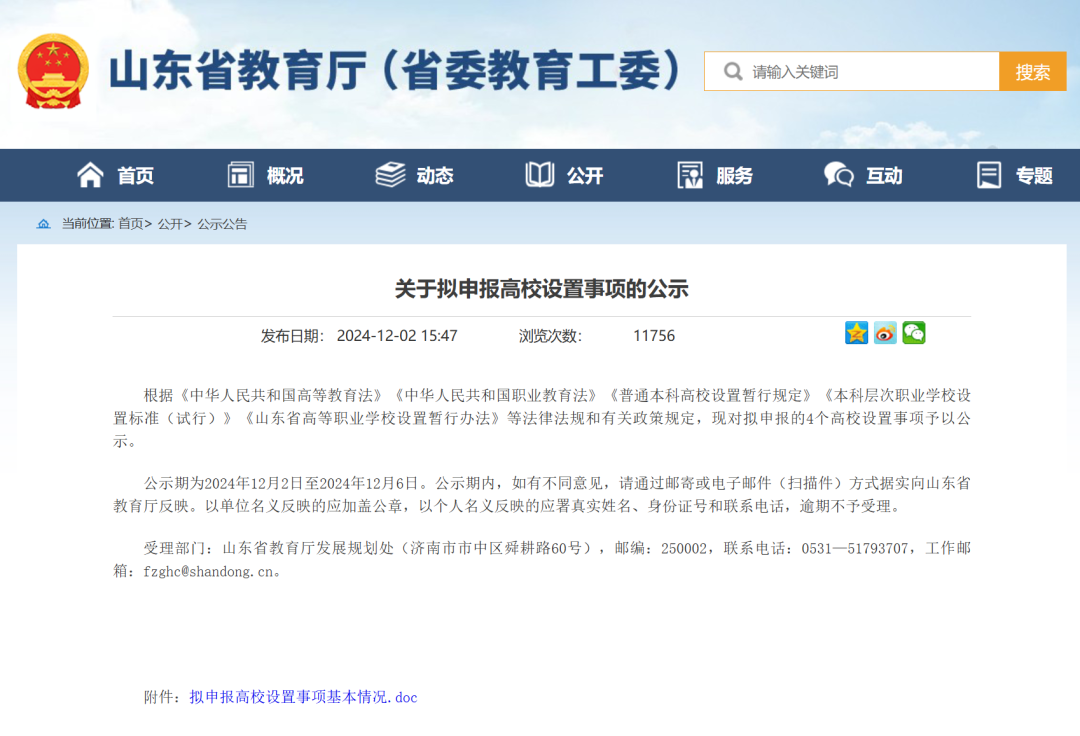Click paragraph starting 根据《中华人民共和国高等教育法》
The image size is (1080, 736).
542,418
